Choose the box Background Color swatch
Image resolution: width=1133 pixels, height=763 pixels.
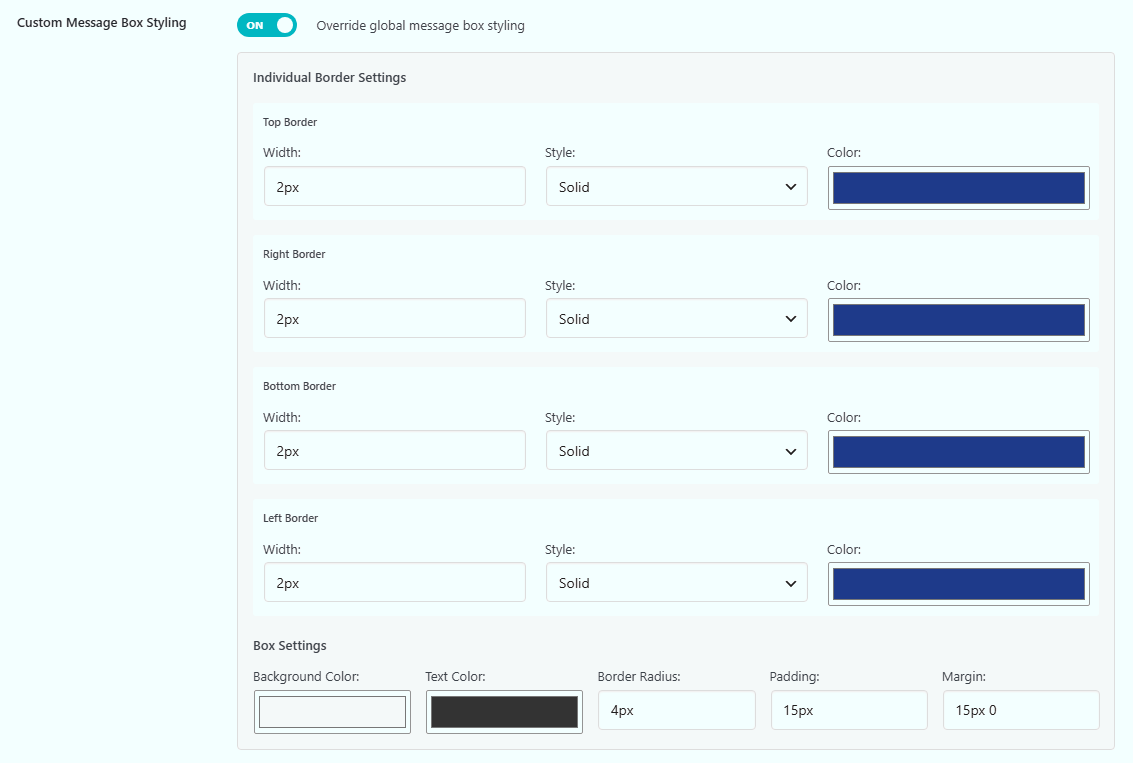[332, 712]
